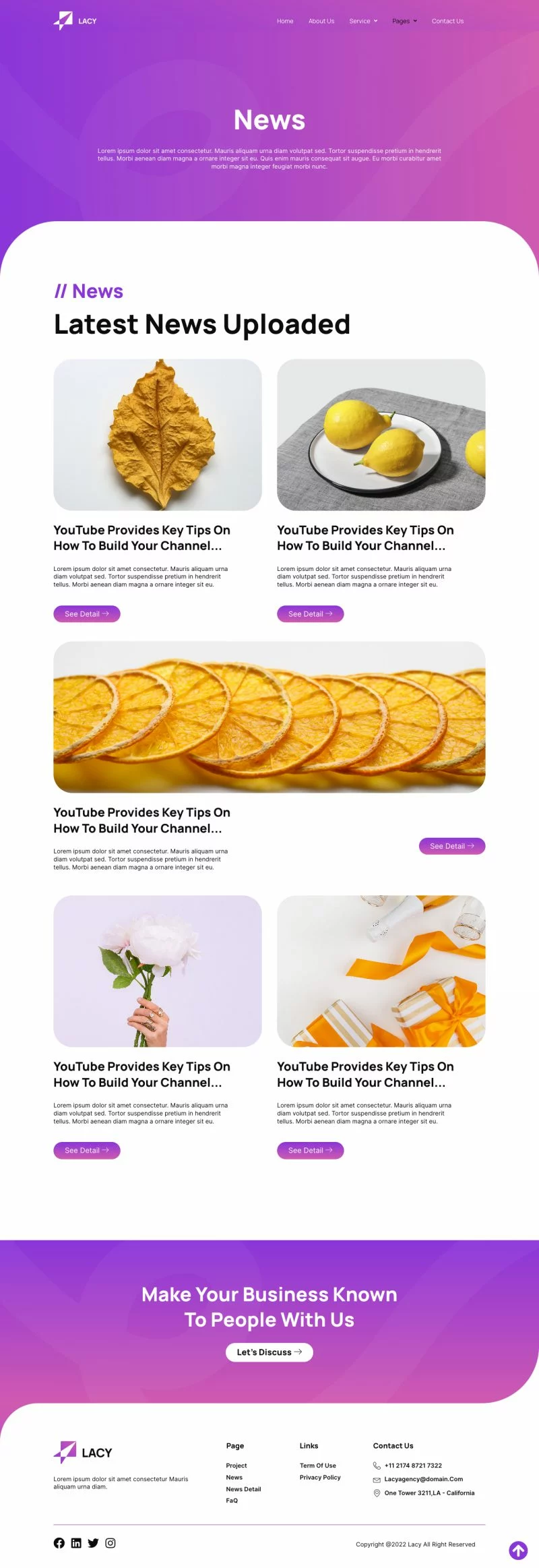539x1568 pixels.
Task: Open the News Detail footer link
Action: (243, 1488)
